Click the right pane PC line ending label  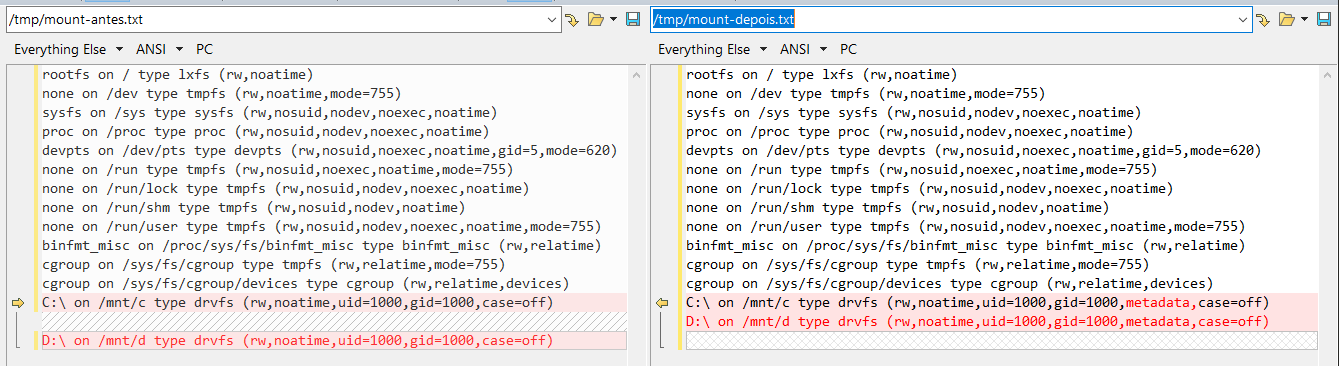click(848, 49)
